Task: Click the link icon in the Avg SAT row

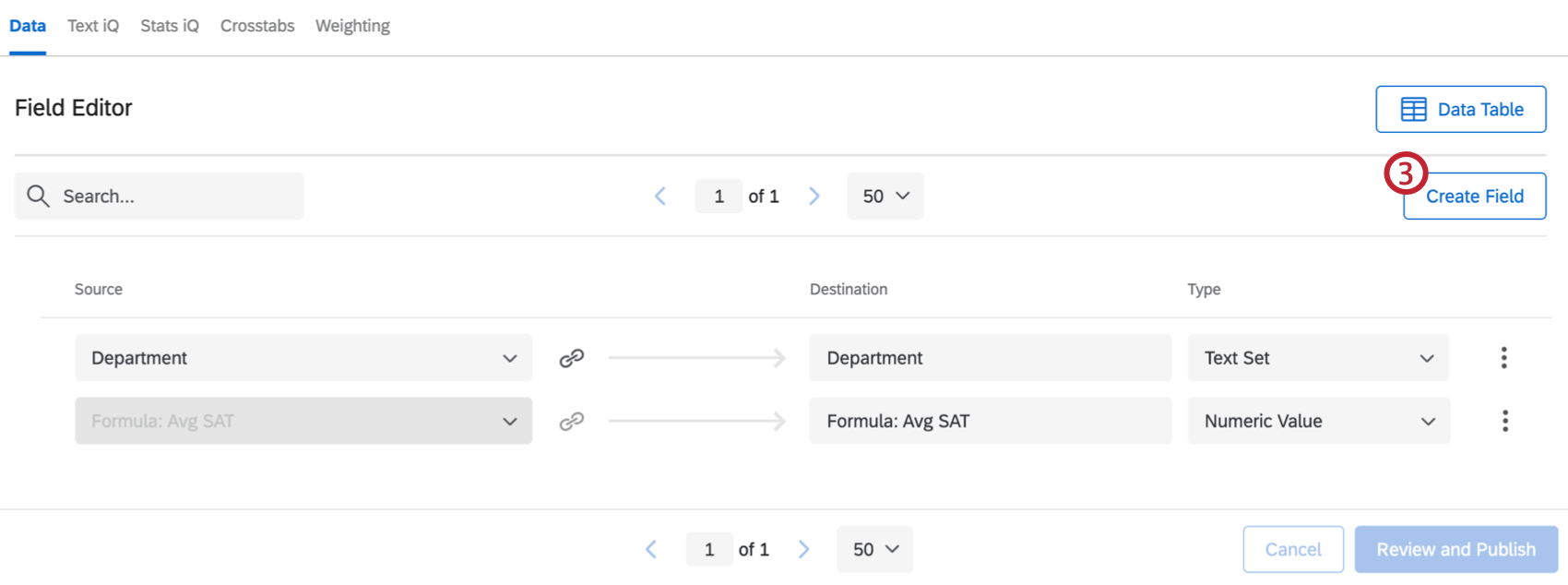Action: click(x=572, y=422)
